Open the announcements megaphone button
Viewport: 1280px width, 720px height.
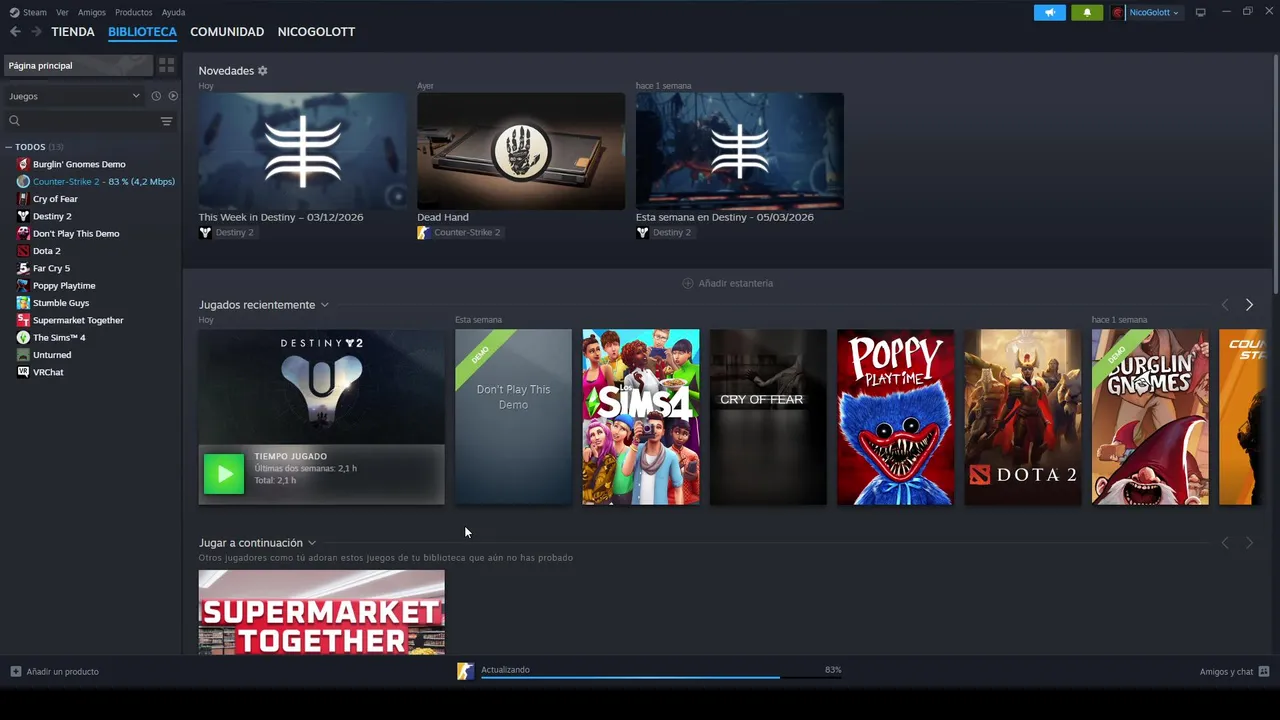click(1049, 12)
